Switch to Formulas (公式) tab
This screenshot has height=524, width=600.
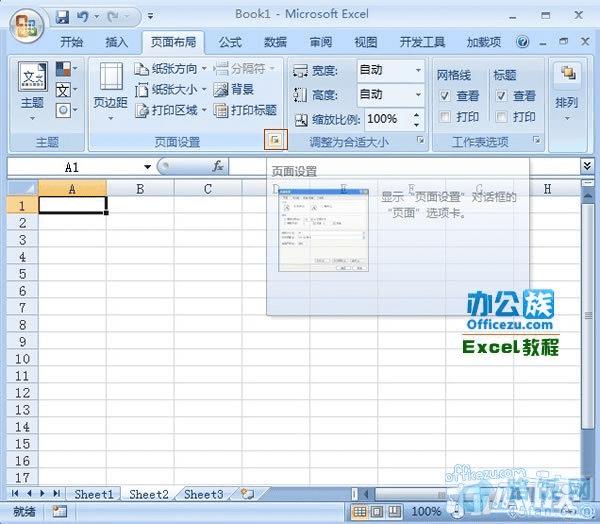[230, 42]
